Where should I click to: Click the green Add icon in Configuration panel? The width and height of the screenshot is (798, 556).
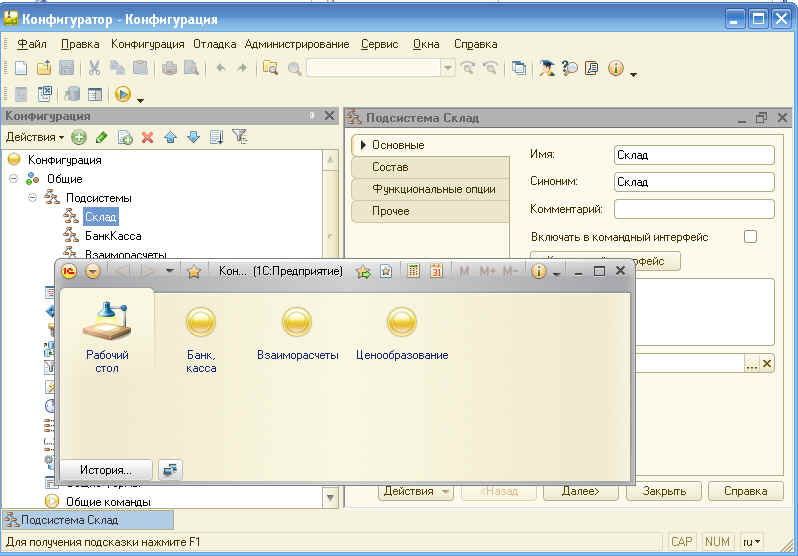pyautogui.click(x=78, y=137)
